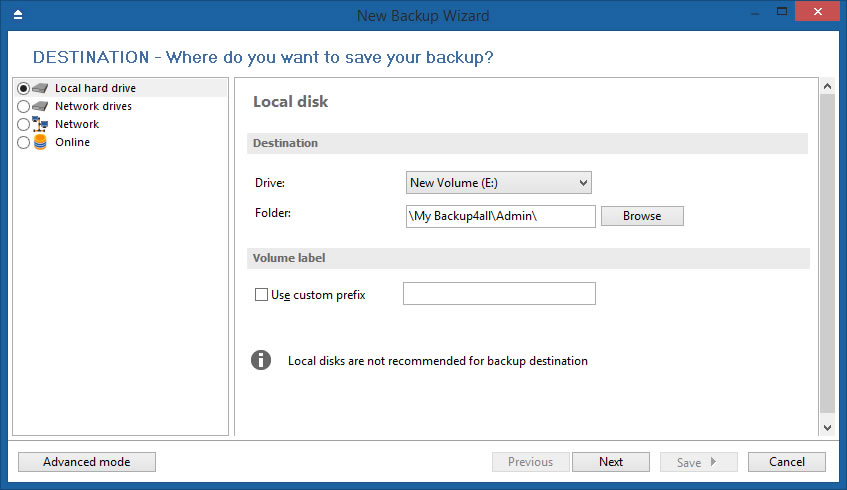Click the Folder path input field
The width and height of the screenshot is (847, 490).
[x=501, y=216]
